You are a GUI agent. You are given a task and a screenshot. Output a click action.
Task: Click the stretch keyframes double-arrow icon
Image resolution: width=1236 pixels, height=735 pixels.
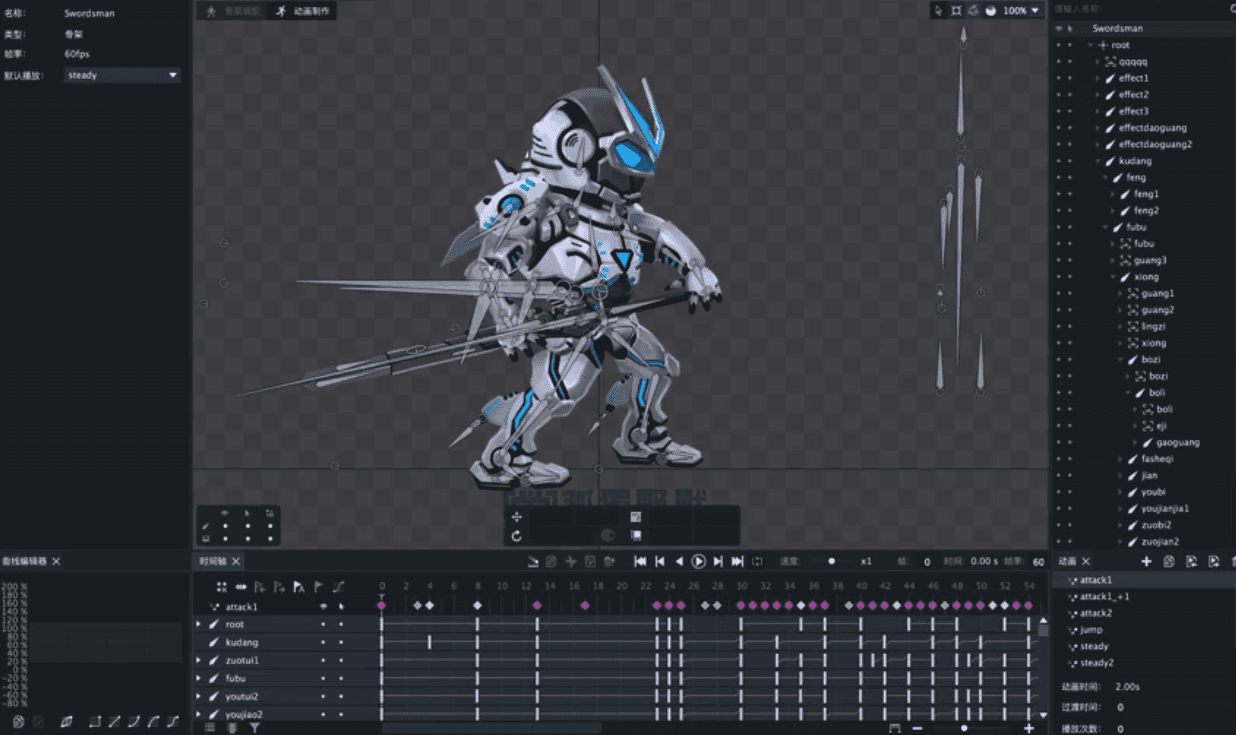tap(241, 587)
